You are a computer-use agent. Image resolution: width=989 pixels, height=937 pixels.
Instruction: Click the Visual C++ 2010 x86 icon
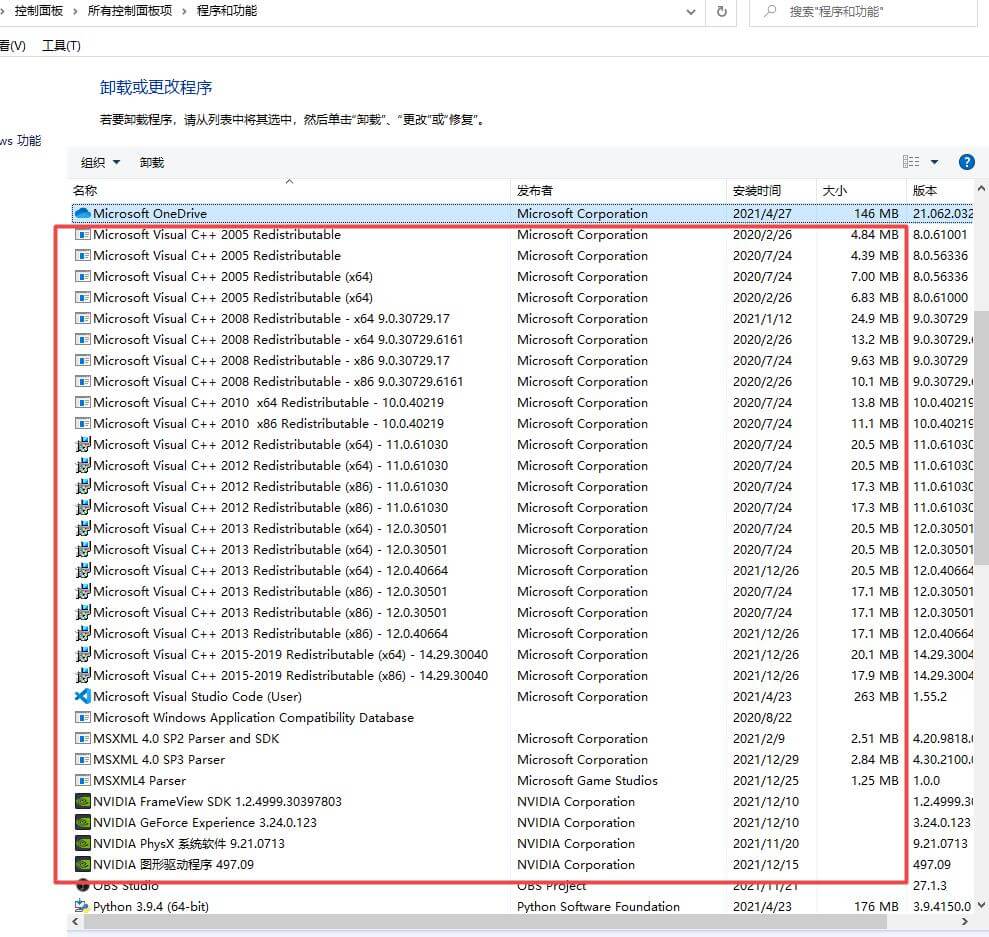tap(83, 423)
